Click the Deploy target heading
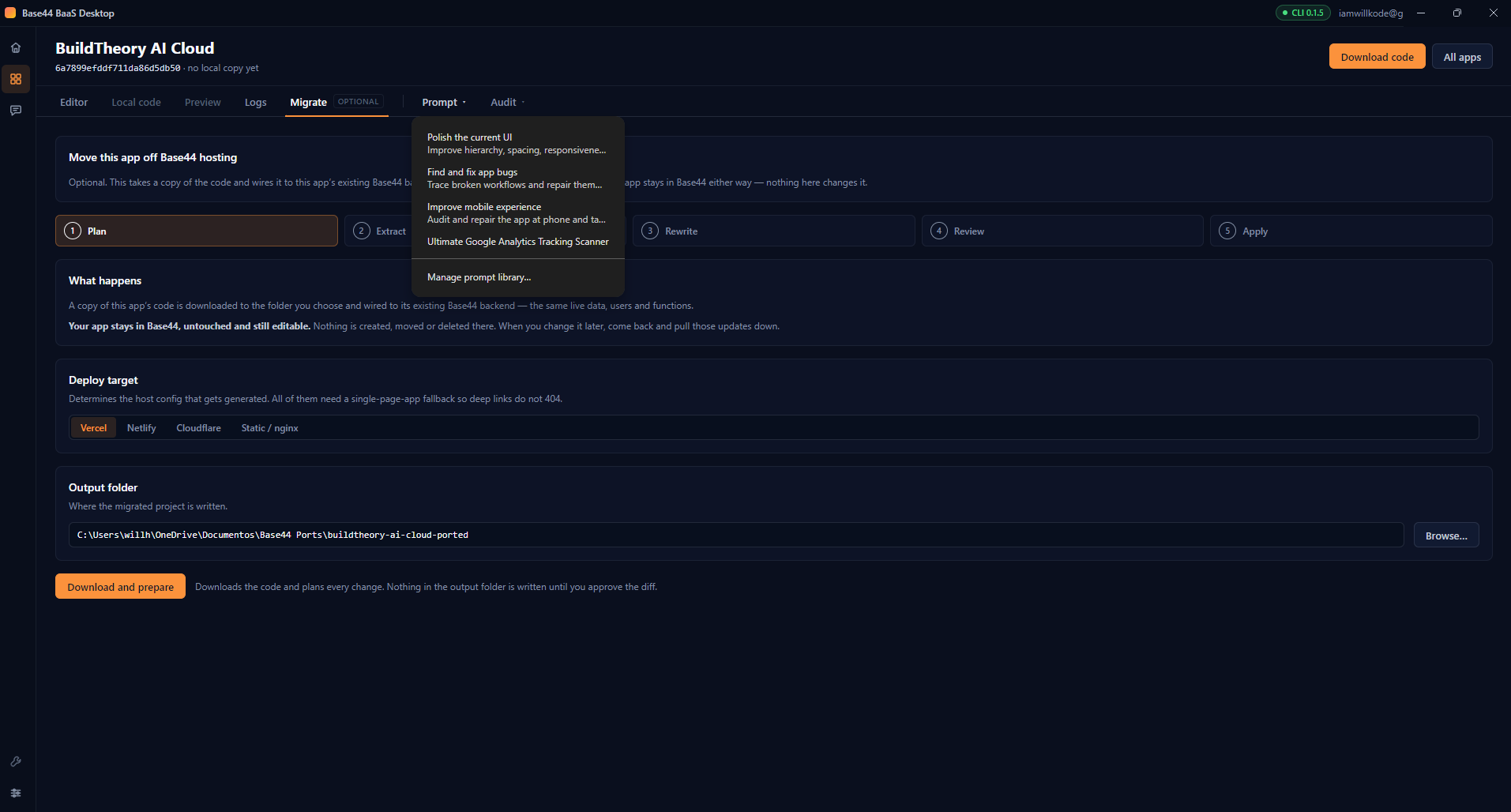Screen dimensions: 1511x812 [103, 380]
